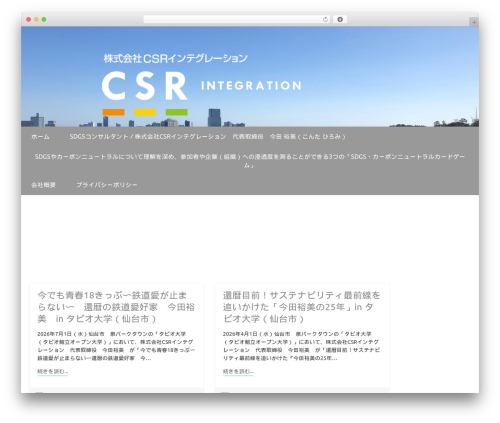Open a new tab with plus button
Screen dimensions: 500x423
(x=474, y=22)
